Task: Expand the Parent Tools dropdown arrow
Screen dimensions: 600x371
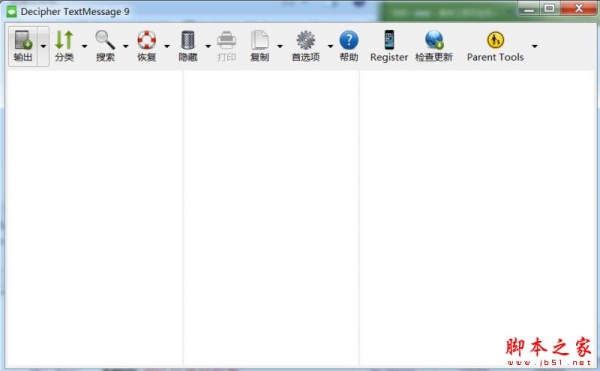Action: (535, 46)
